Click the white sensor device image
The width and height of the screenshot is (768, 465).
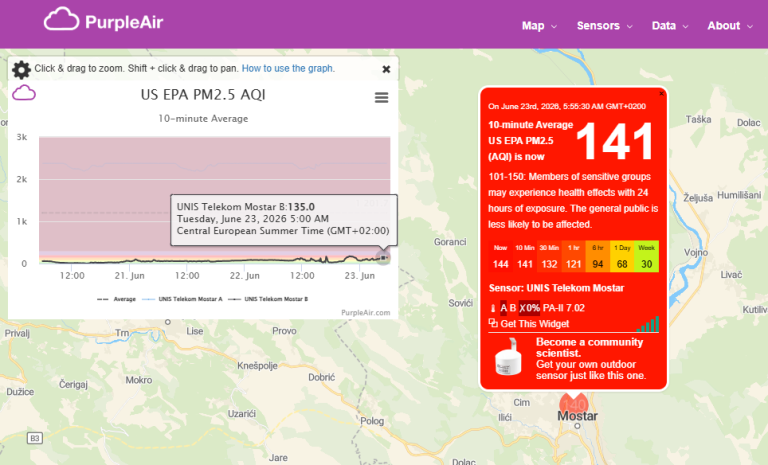click(x=509, y=358)
